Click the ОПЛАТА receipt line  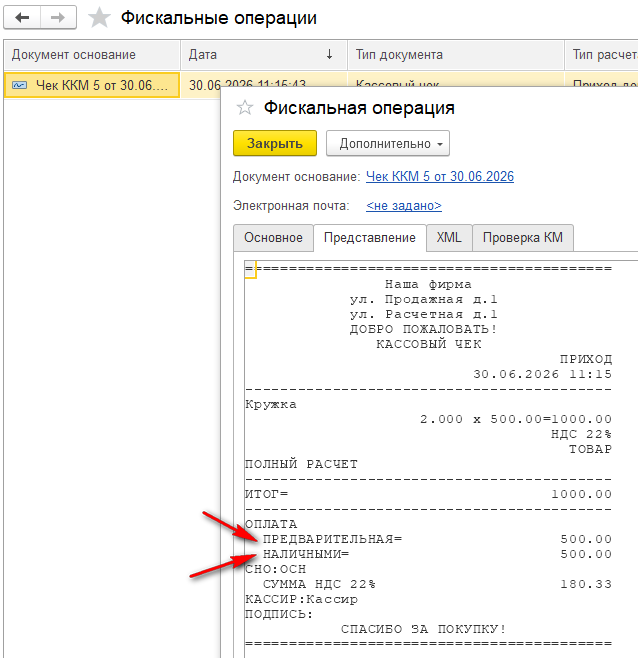pos(271,524)
